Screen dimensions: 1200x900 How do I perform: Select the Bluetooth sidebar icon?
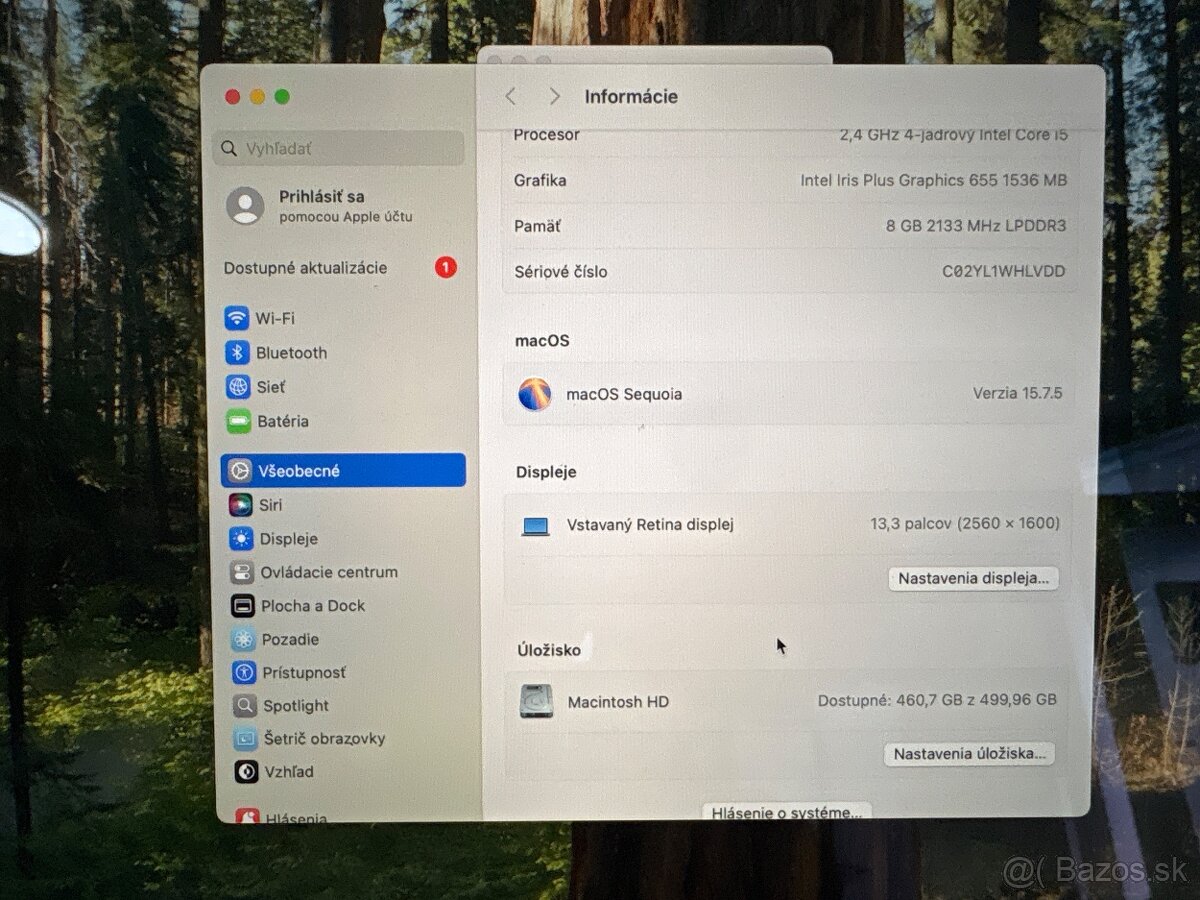237,353
